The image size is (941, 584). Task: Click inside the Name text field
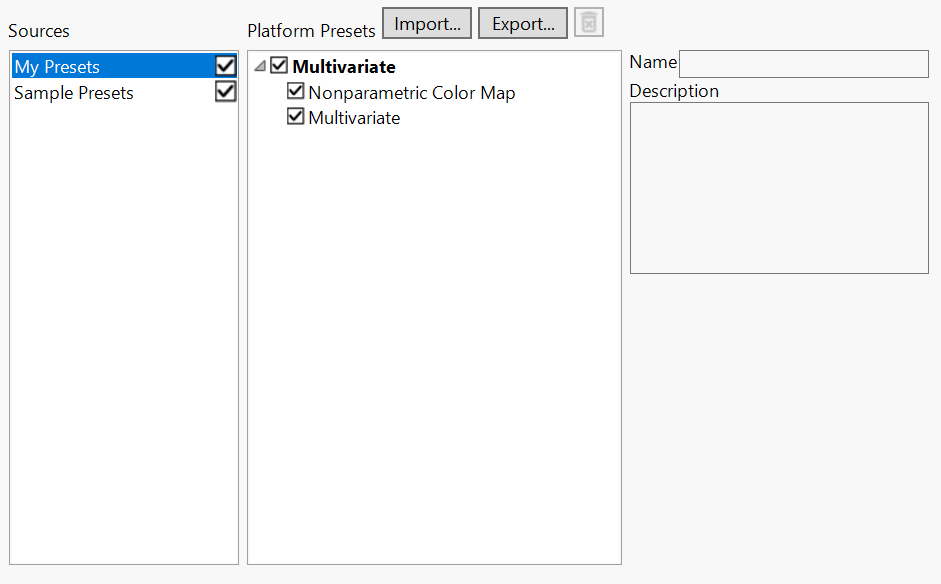(x=802, y=63)
